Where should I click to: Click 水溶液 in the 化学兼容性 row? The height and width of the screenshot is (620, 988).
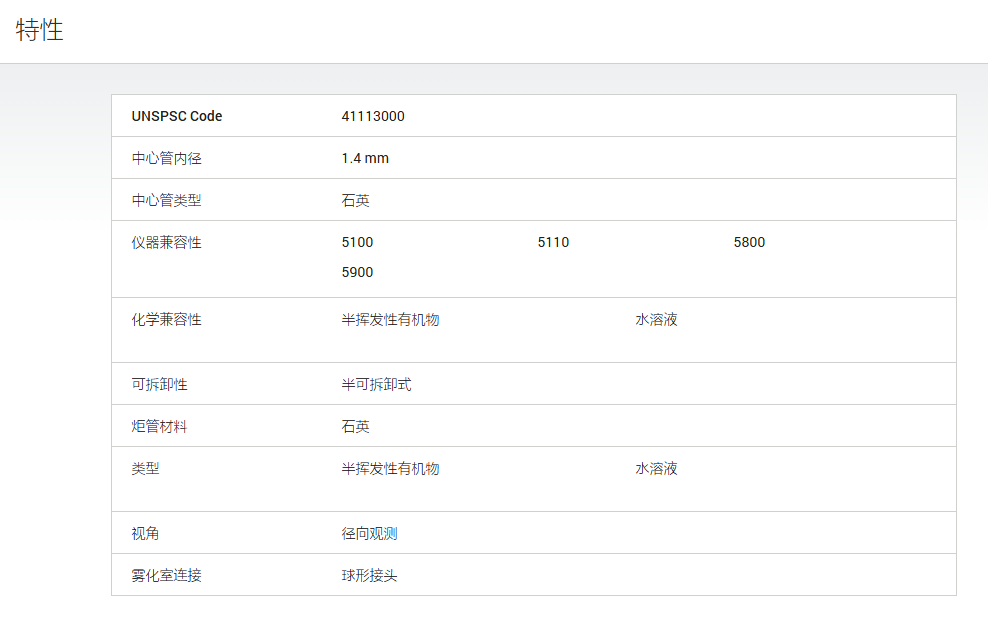(656, 319)
